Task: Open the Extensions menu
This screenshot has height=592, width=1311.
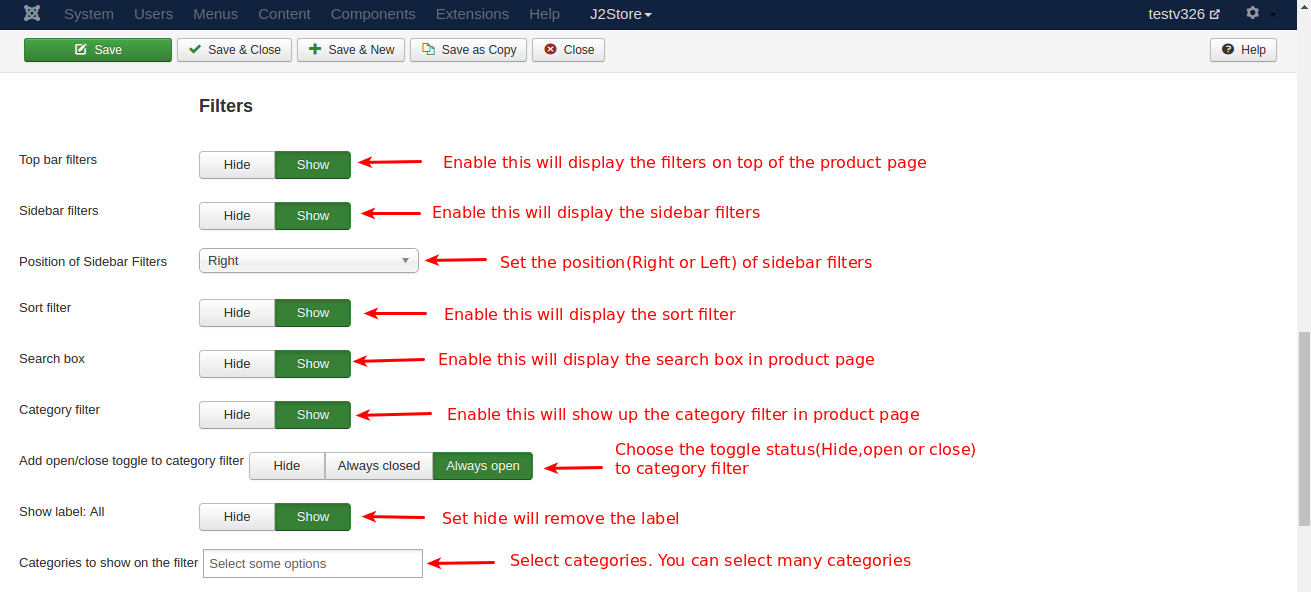Action: (x=472, y=14)
